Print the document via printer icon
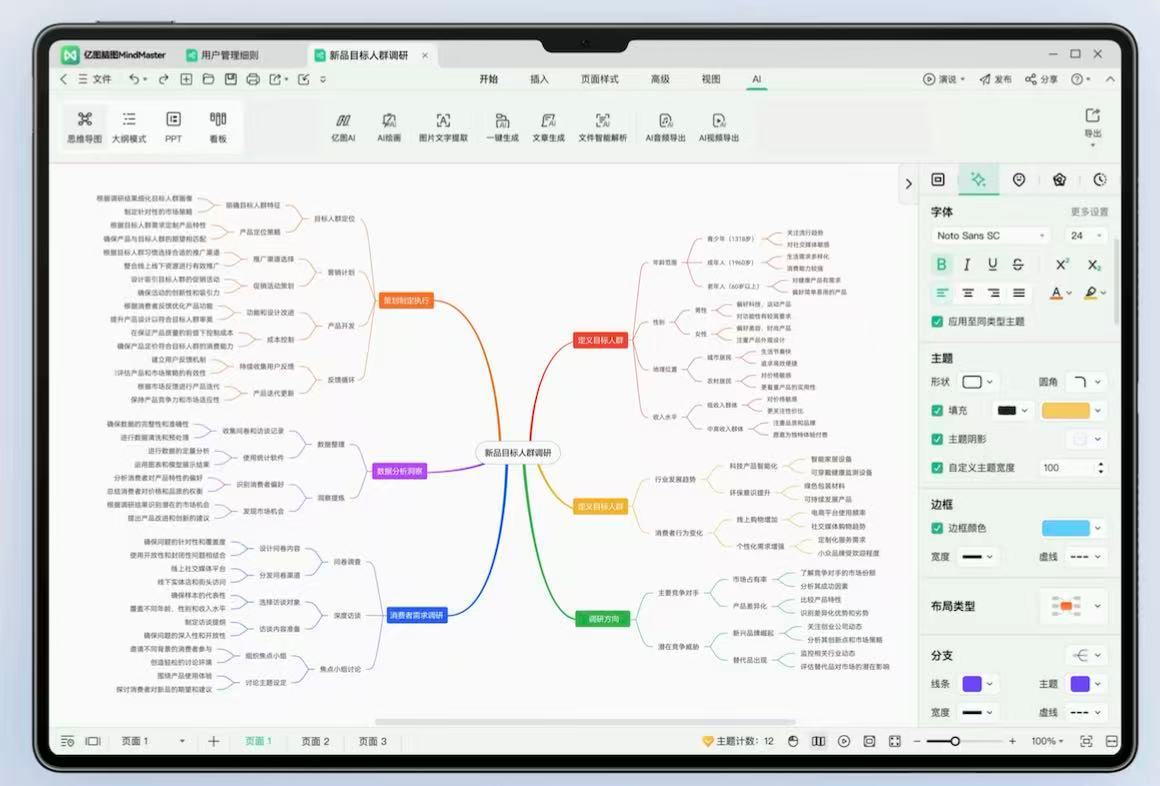Image resolution: width=1160 pixels, height=786 pixels. [x=253, y=78]
